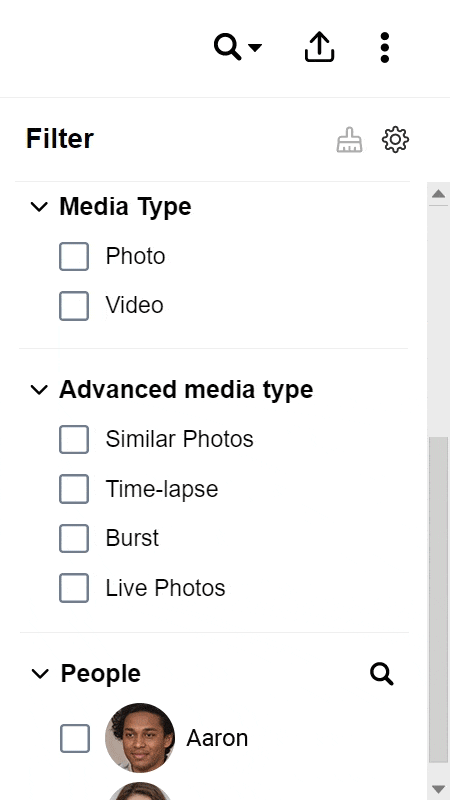Screen dimensions: 450x800
Task: Collapse the Media Type section
Action: pos(39,207)
